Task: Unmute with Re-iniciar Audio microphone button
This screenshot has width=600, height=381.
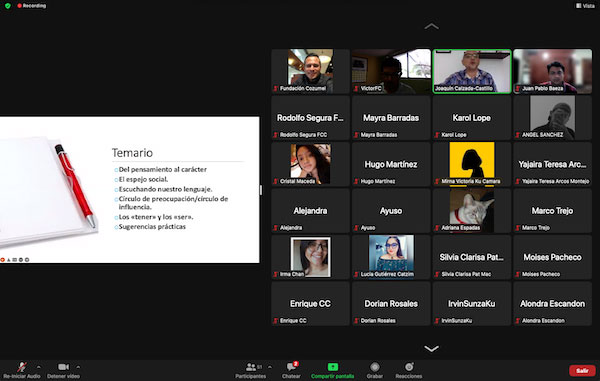Action: (22, 370)
